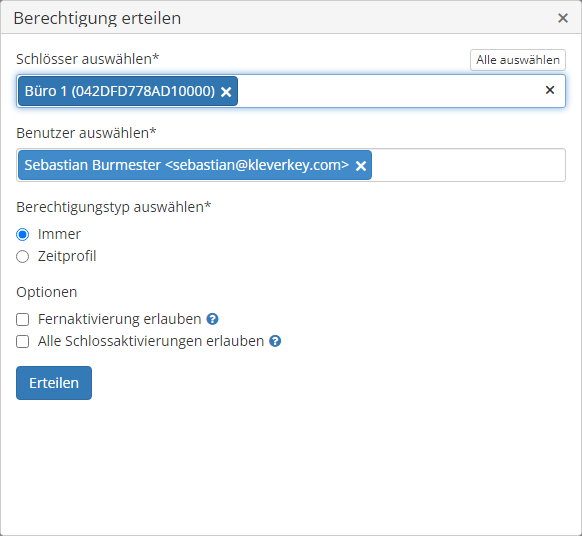Enable Alle Schlossaktivierungen erlauben checkbox
This screenshot has height=536, width=582.
click(x=23, y=341)
